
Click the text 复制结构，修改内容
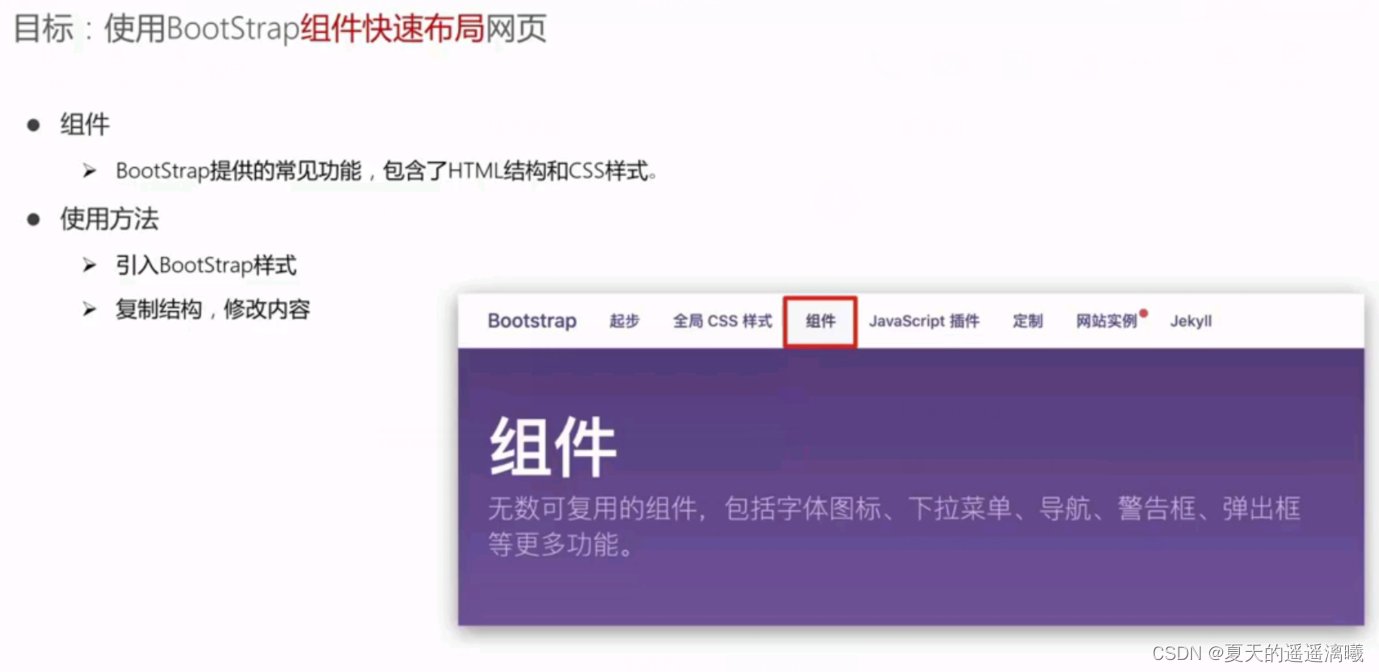coord(213,309)
